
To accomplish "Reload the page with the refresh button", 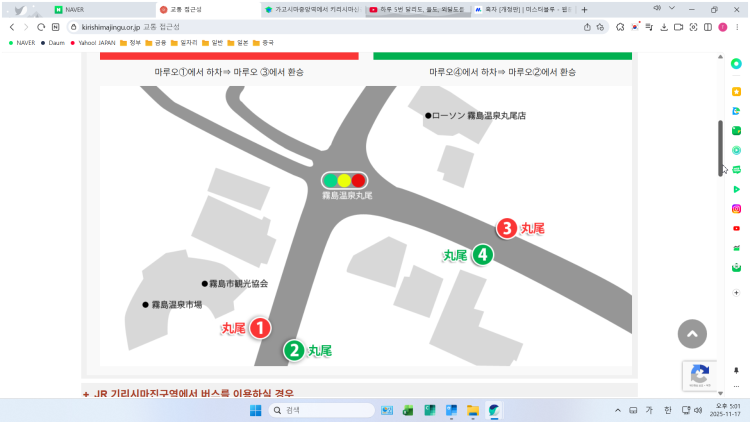I will point(41,27).
